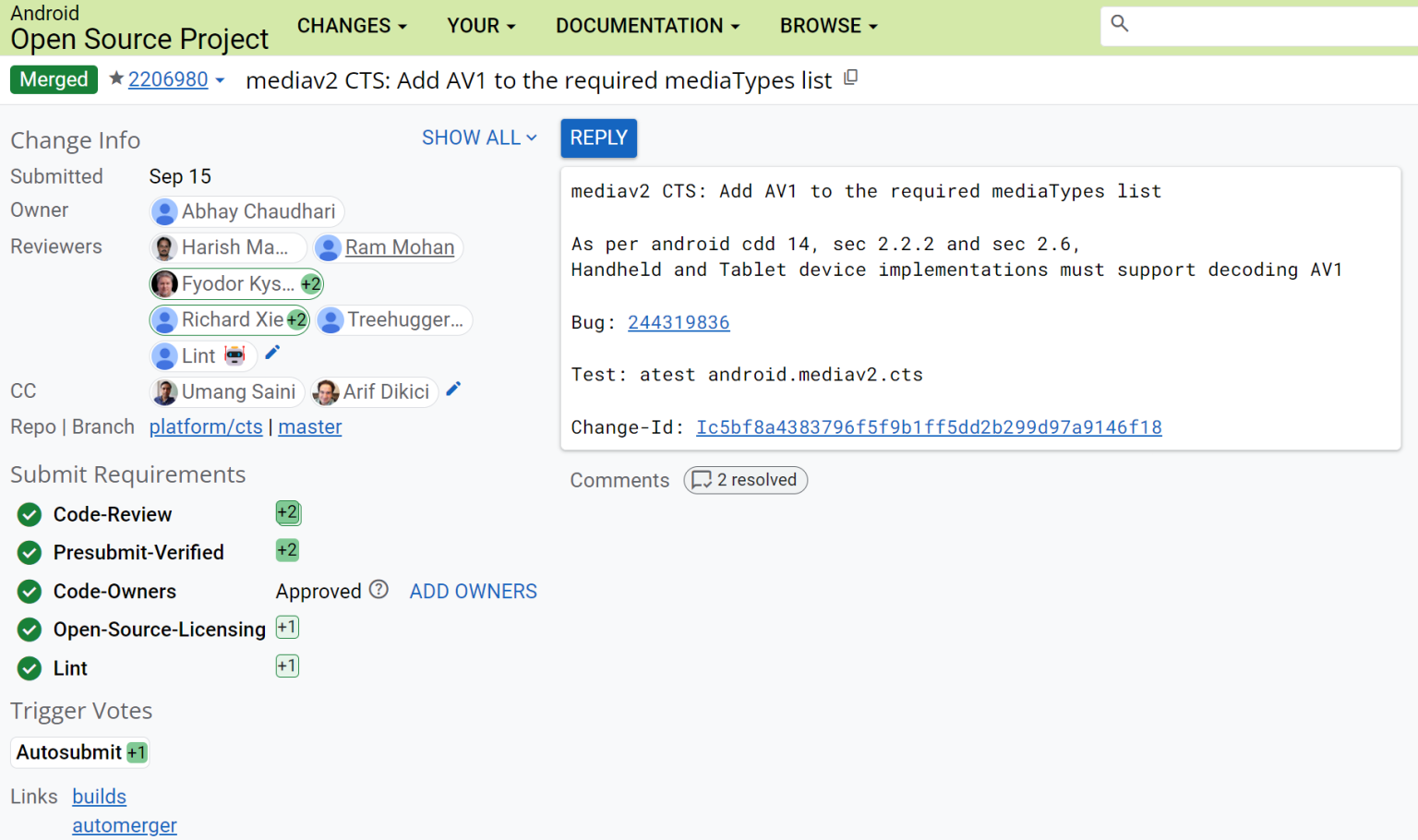The width and height of the screenshot is (1418, 840).
Task: Expand Change Info with SHOW ALL
Action: pyautogui.click(x=479, y=138)
